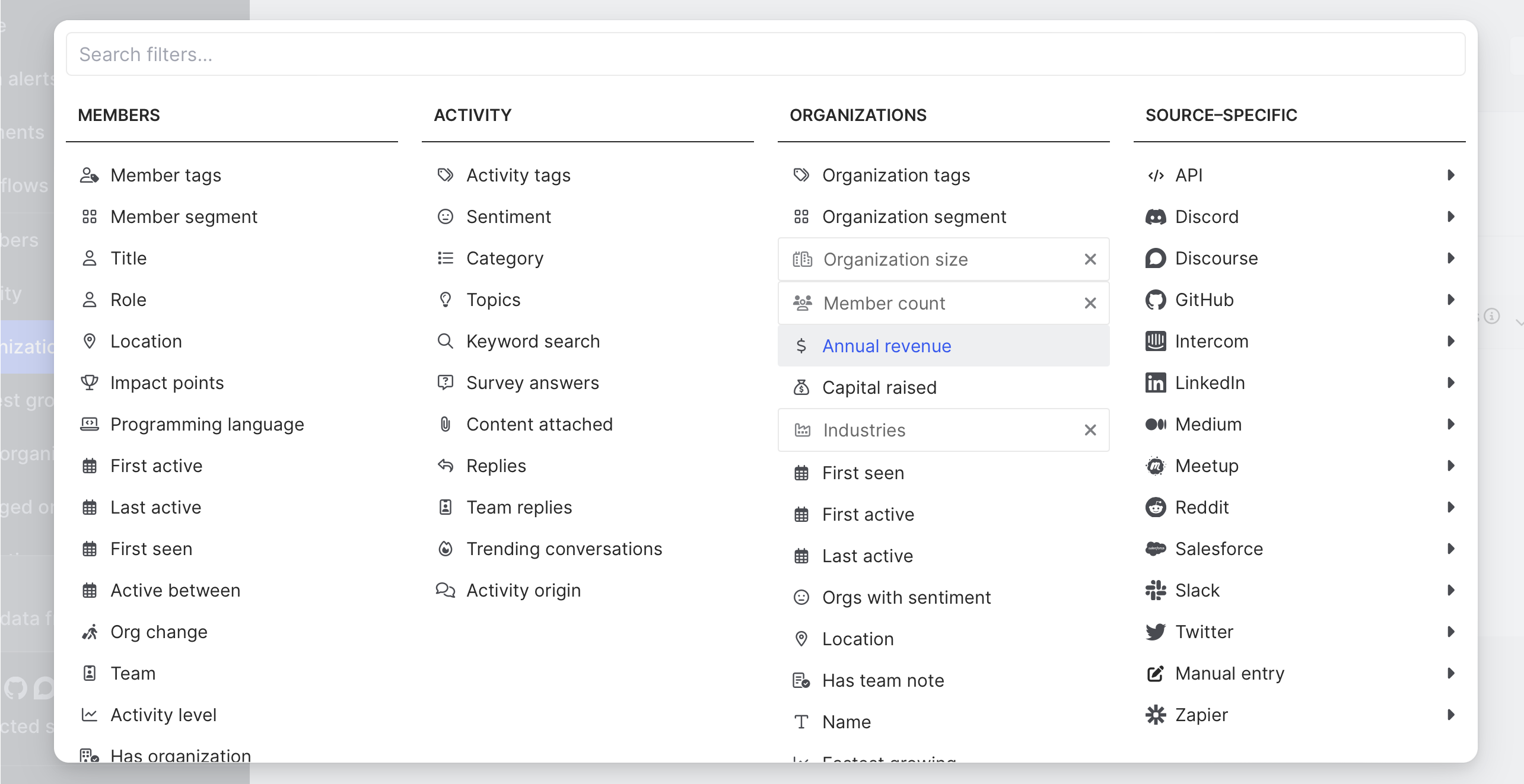This screenshot has width=1524, height=784.
Task: Pick the Programming language filter
Action: (207, 425)
